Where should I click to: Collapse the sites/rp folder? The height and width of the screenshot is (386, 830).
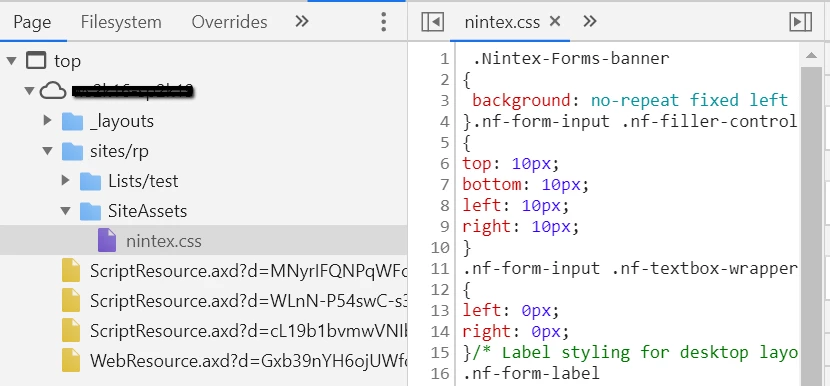coord(48,151)
